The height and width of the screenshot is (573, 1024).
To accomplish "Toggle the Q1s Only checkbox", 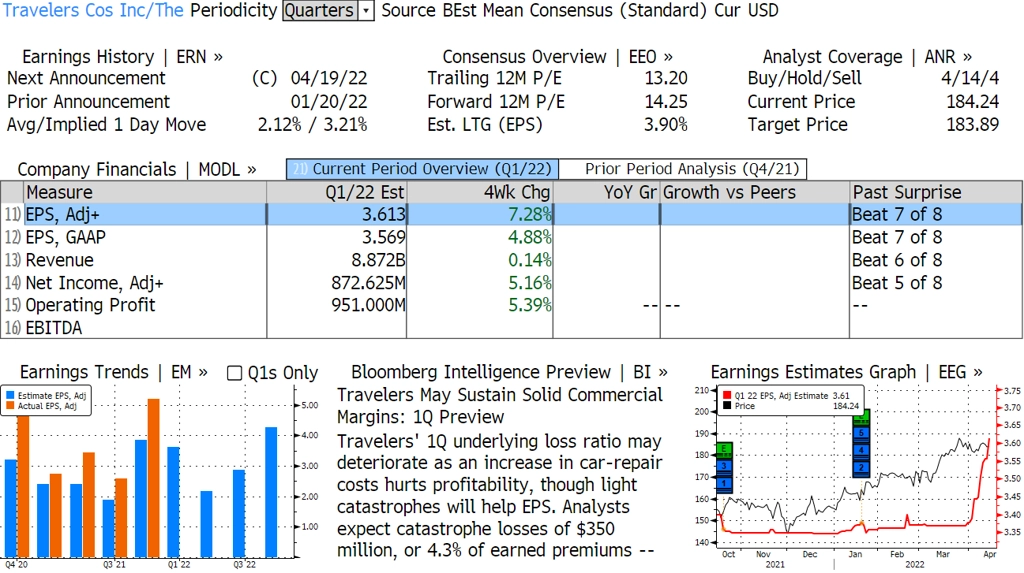I will [x=234, y=373].
